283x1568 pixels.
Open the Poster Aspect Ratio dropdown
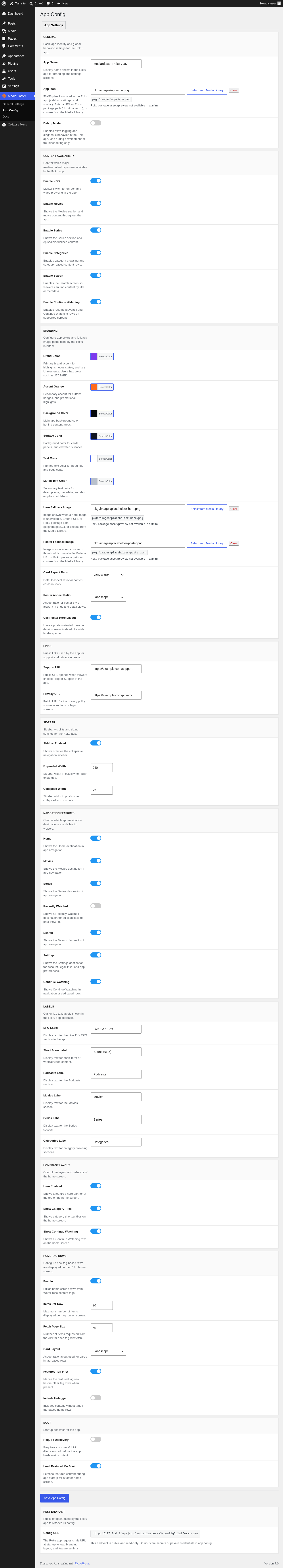pyautogui.click(x=108, y=597)
